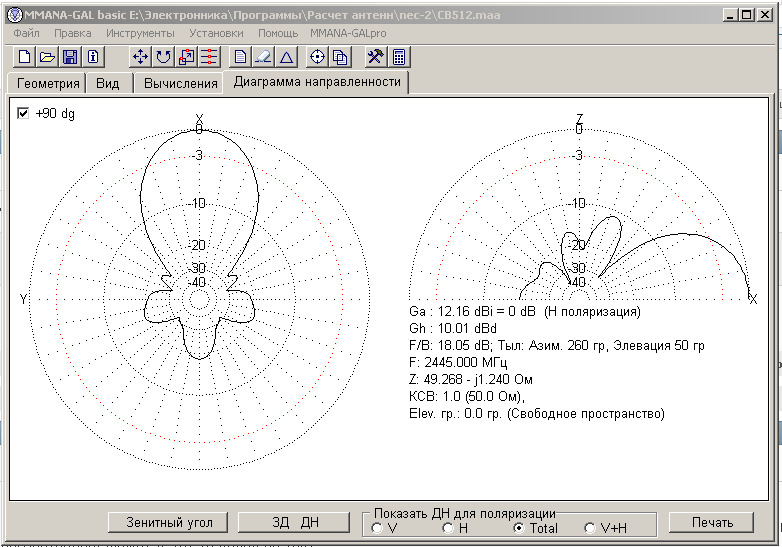Switch to the Геометрия tab
Viewport: 782px width, 547px height.
(x=48, y=83)
